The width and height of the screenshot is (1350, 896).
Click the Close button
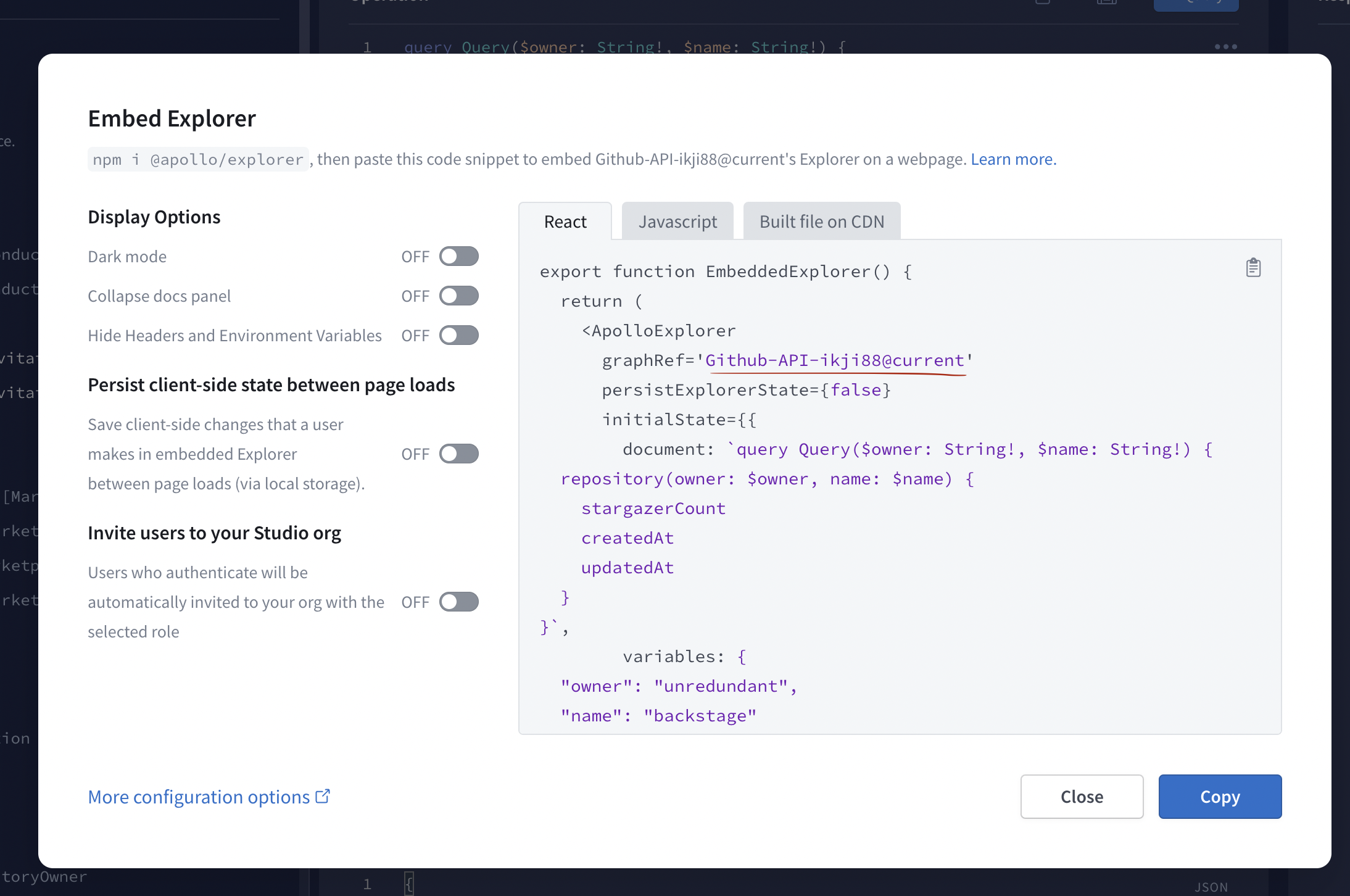pyautogui.click(x=1082, y=797)
